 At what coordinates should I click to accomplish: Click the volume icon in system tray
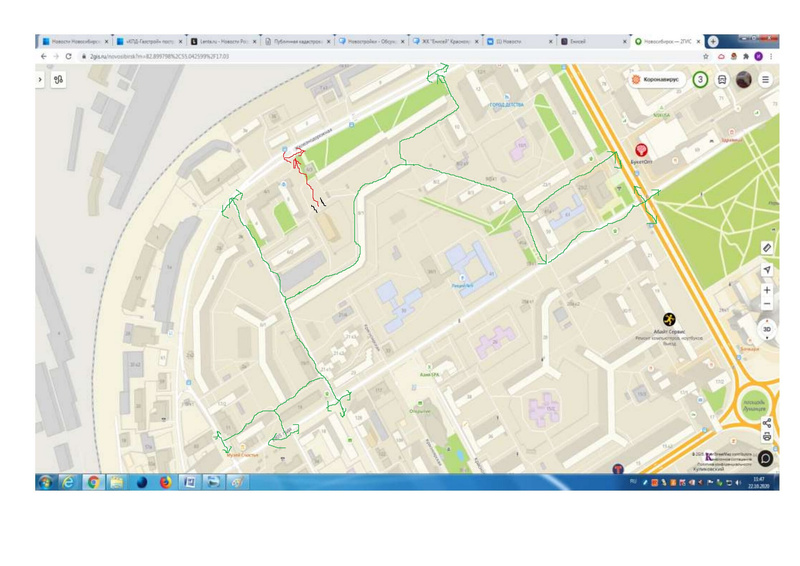coord(738,482)
